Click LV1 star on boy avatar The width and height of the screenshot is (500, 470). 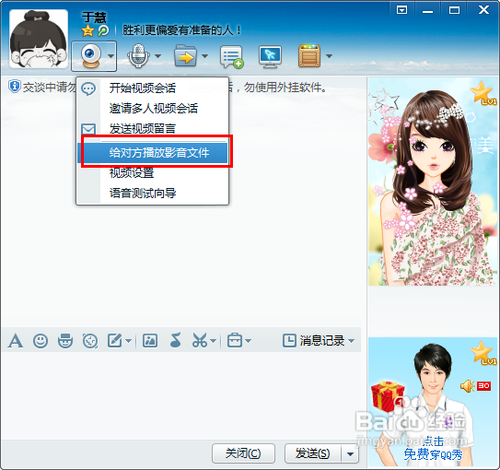482,353
